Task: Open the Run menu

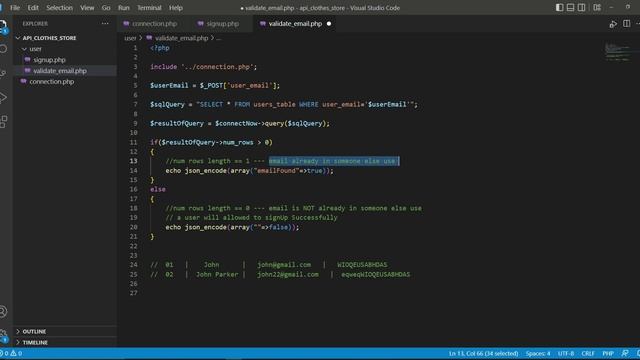Action: (124, 8)
